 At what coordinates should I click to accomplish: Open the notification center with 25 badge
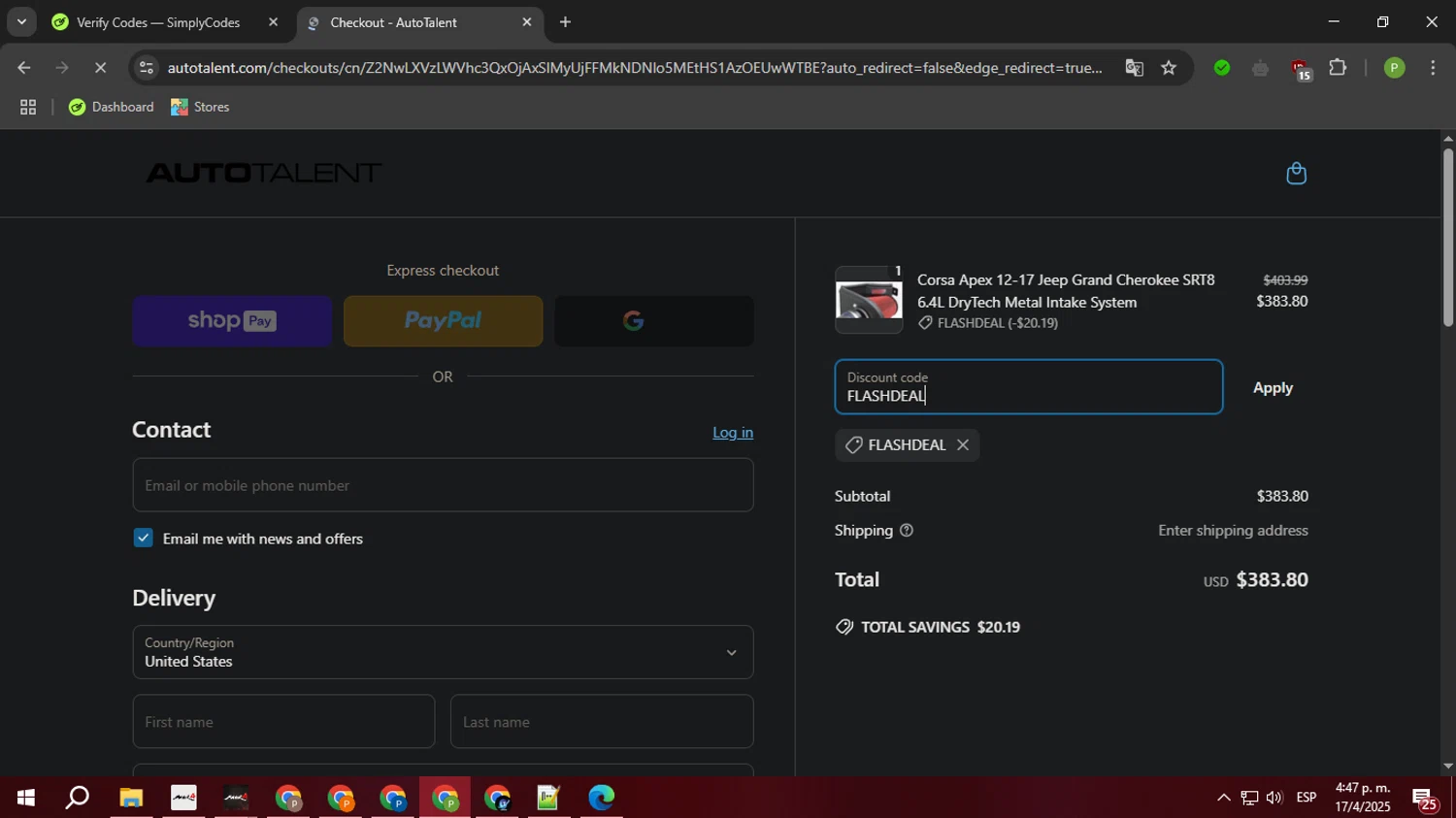[x=1425, y=799]
